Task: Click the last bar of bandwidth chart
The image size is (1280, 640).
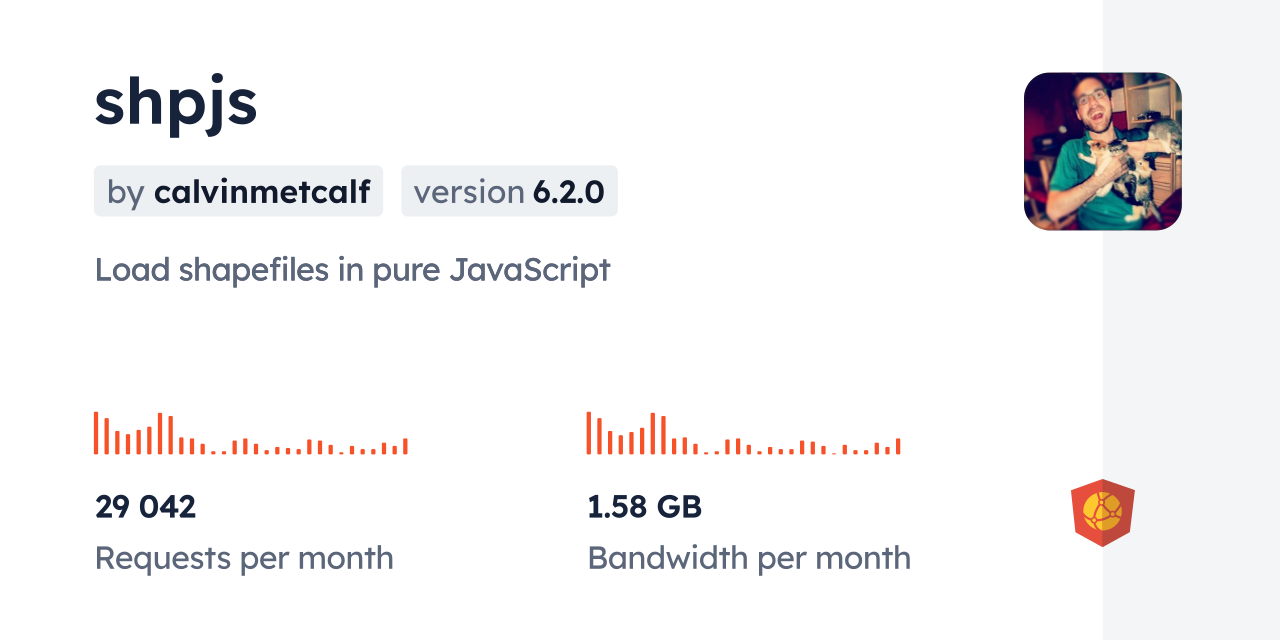Action: 898,446
